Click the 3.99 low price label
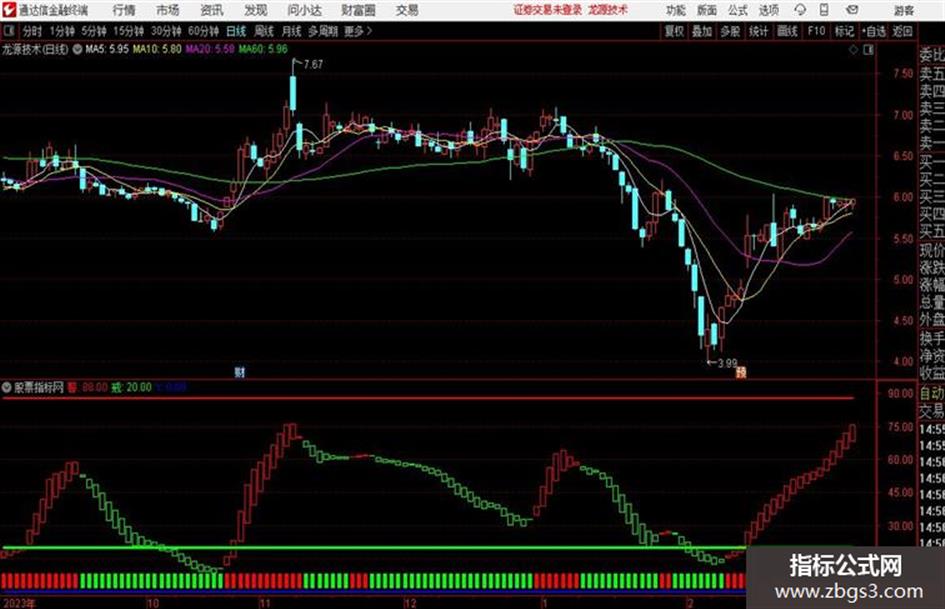The height and width of the screenshot is (609, 945). coord(727,363)
